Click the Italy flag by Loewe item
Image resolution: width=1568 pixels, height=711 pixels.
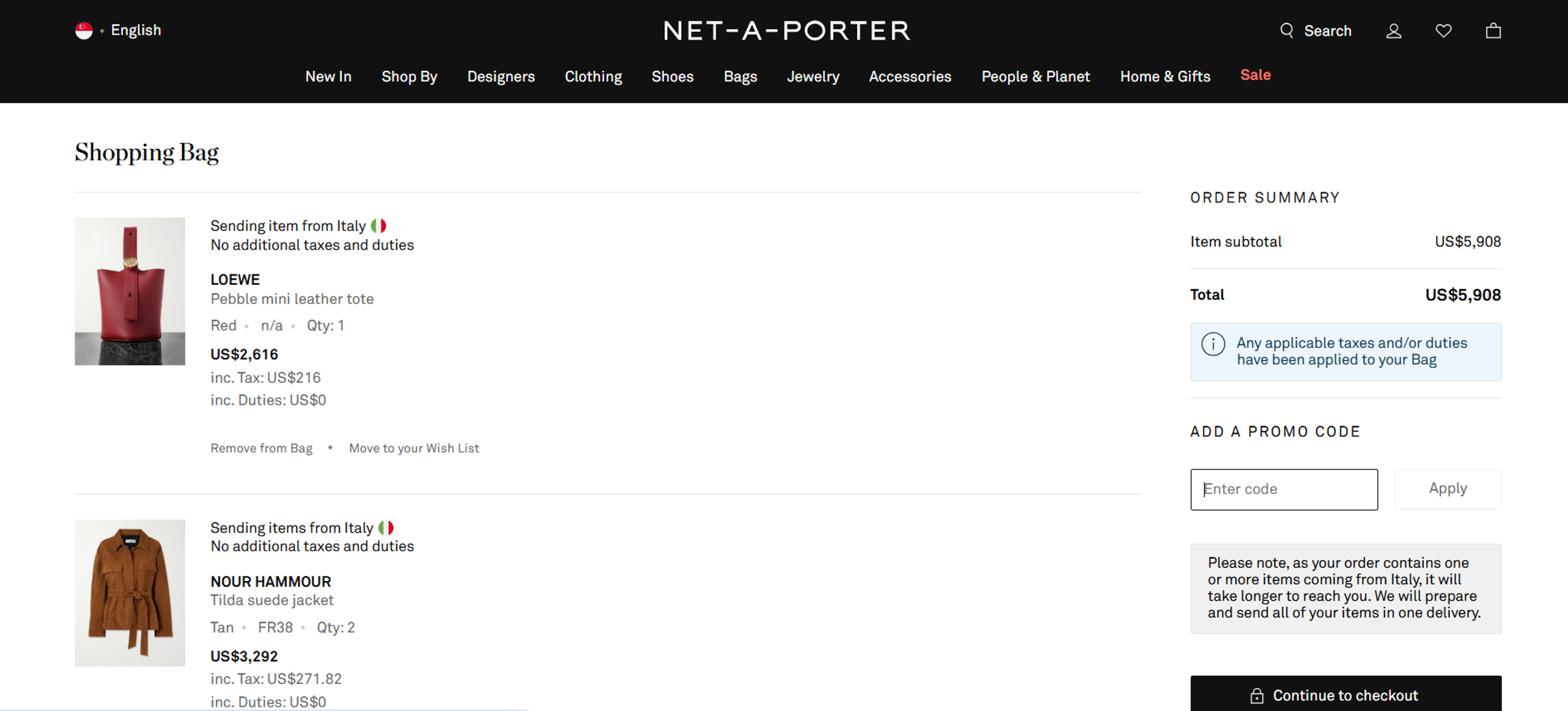click(379, 226)
